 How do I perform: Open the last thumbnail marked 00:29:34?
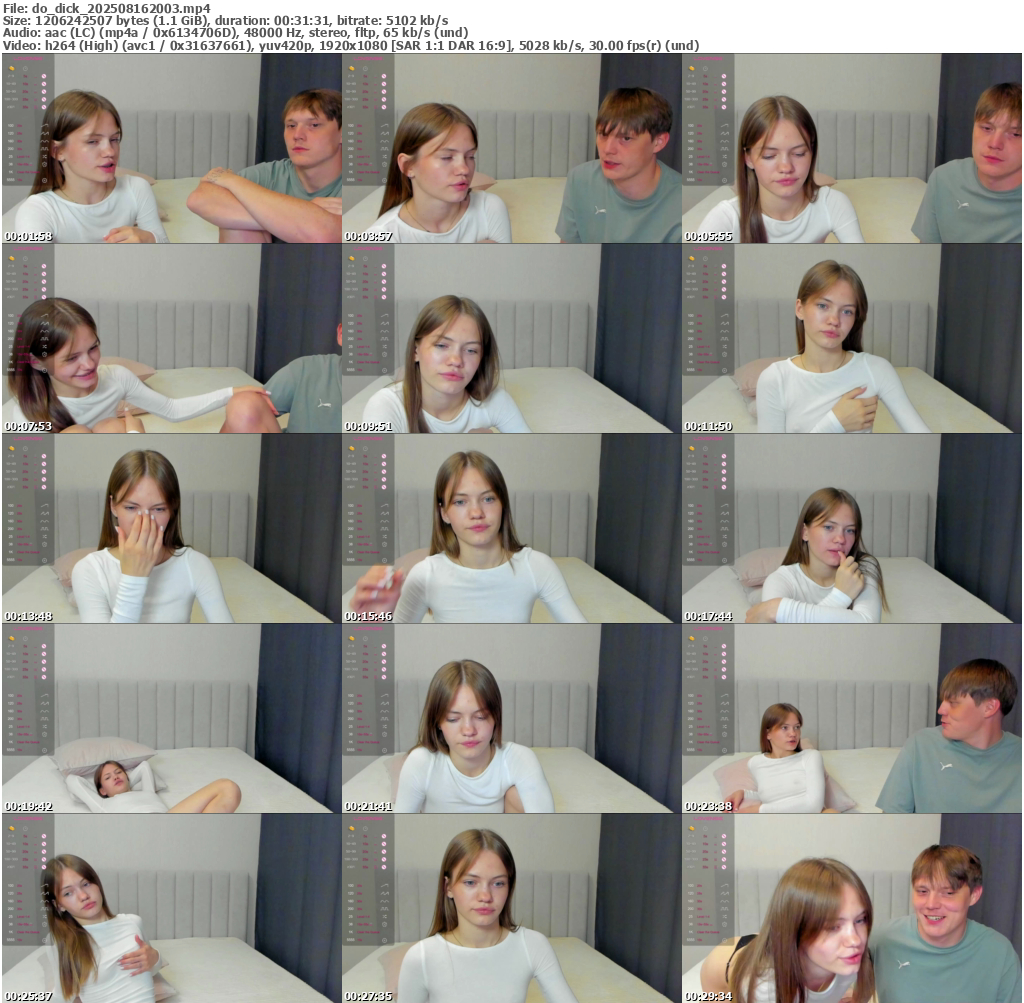852,908
